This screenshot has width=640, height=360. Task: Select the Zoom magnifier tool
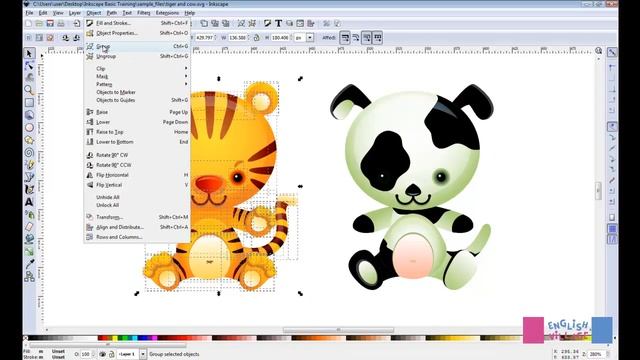coord(29,90)
